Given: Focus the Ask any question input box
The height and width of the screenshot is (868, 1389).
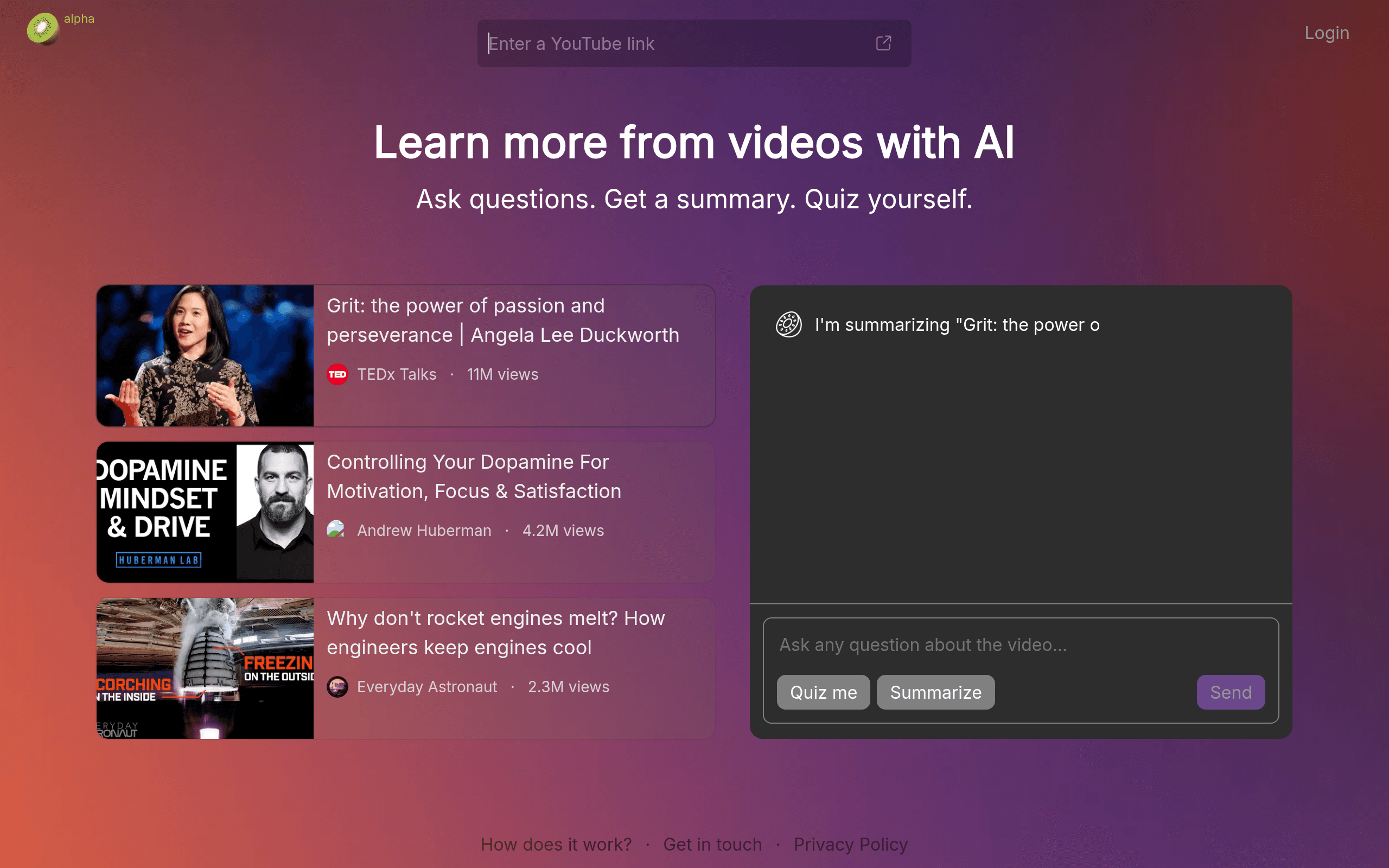Looking at the screenshot, I should click(1021, 644).
